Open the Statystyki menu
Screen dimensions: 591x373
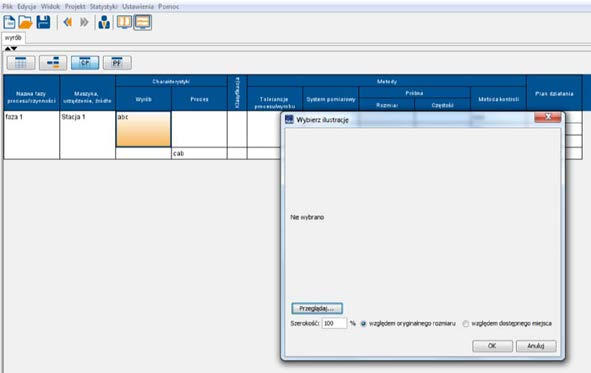[x=104, y=6]
